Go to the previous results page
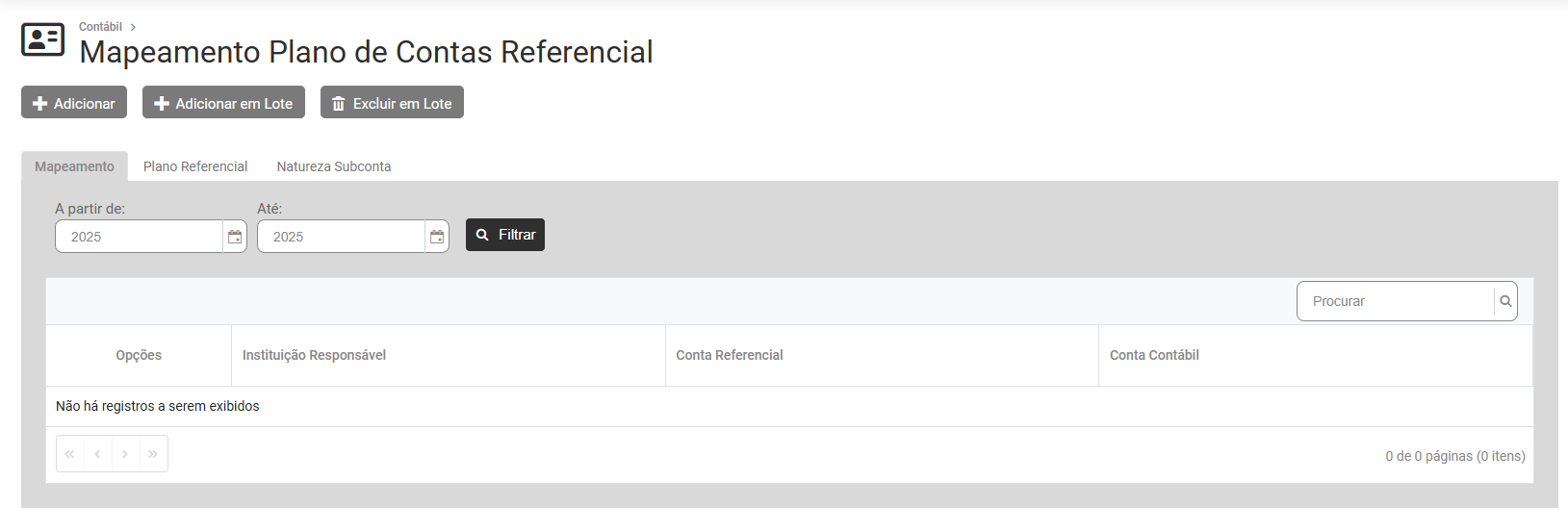 (x=98, y=454)
